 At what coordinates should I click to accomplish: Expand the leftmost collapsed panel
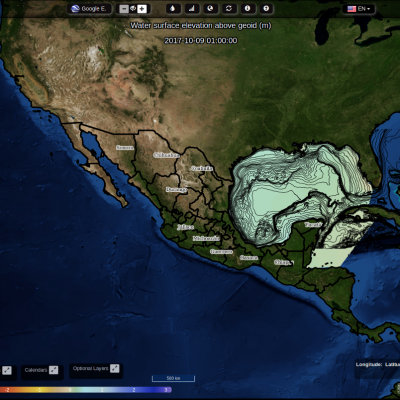(7, 370)
